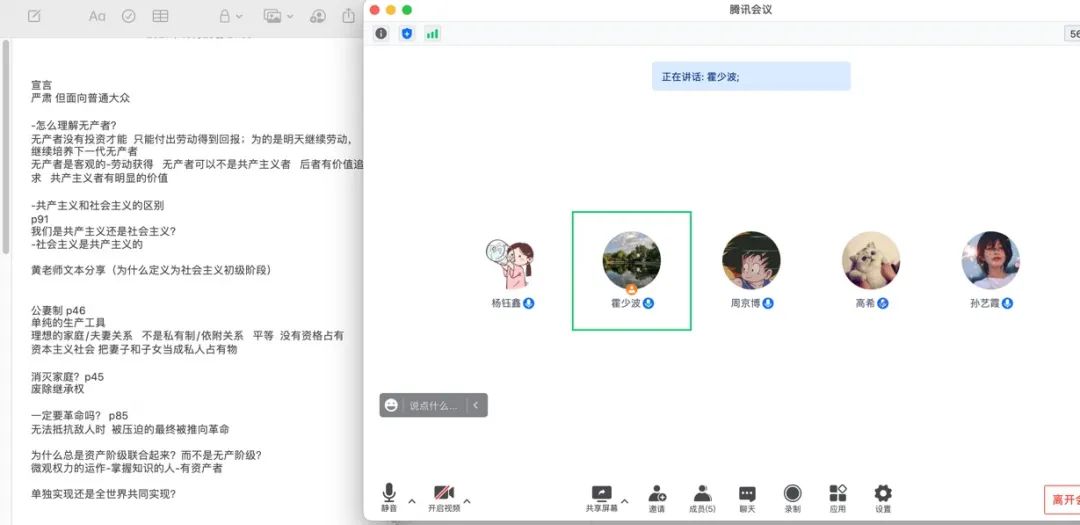
Task: Open the Notes lock dropdown
Action: (230, 16)
